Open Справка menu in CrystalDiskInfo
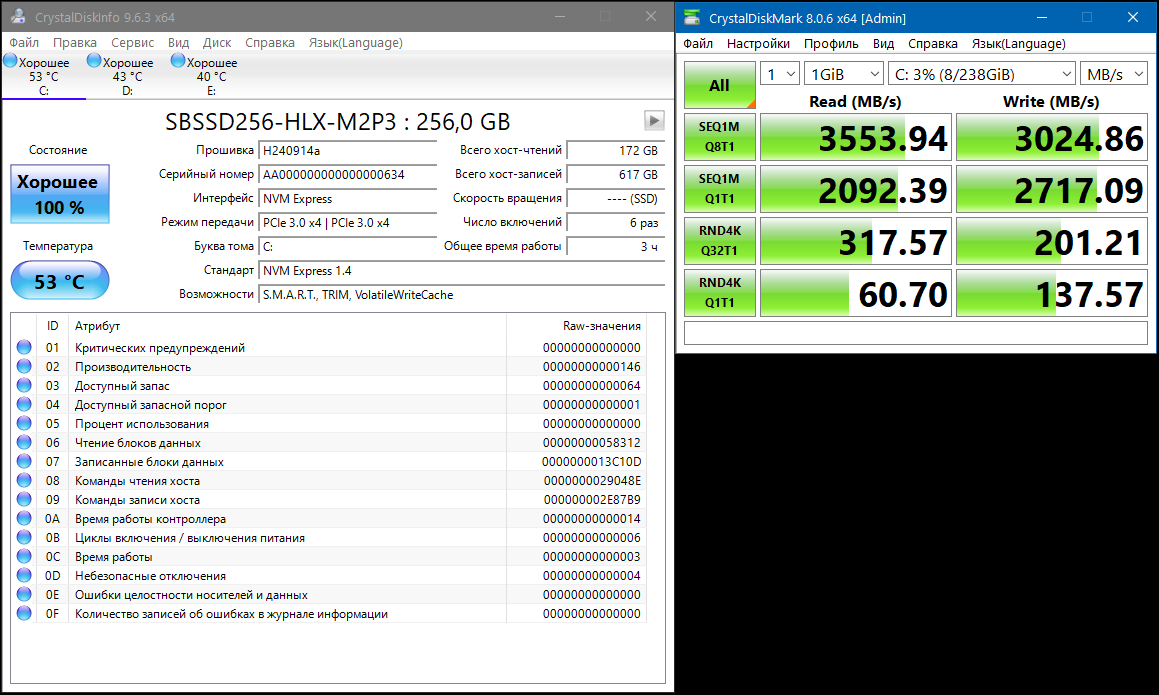The image size is (1159, 695). click(x=270, y=43)
